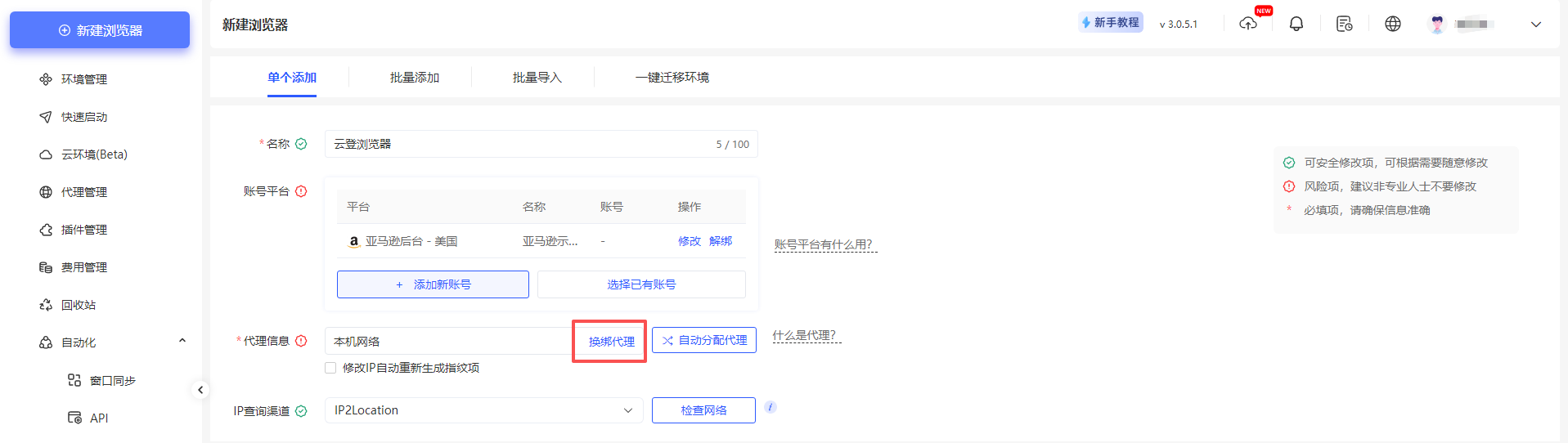Image resolution: width=1568 pixels, height=443 pixels.
Task: Open the 什么是代理? help link
Action: [806, 335]
